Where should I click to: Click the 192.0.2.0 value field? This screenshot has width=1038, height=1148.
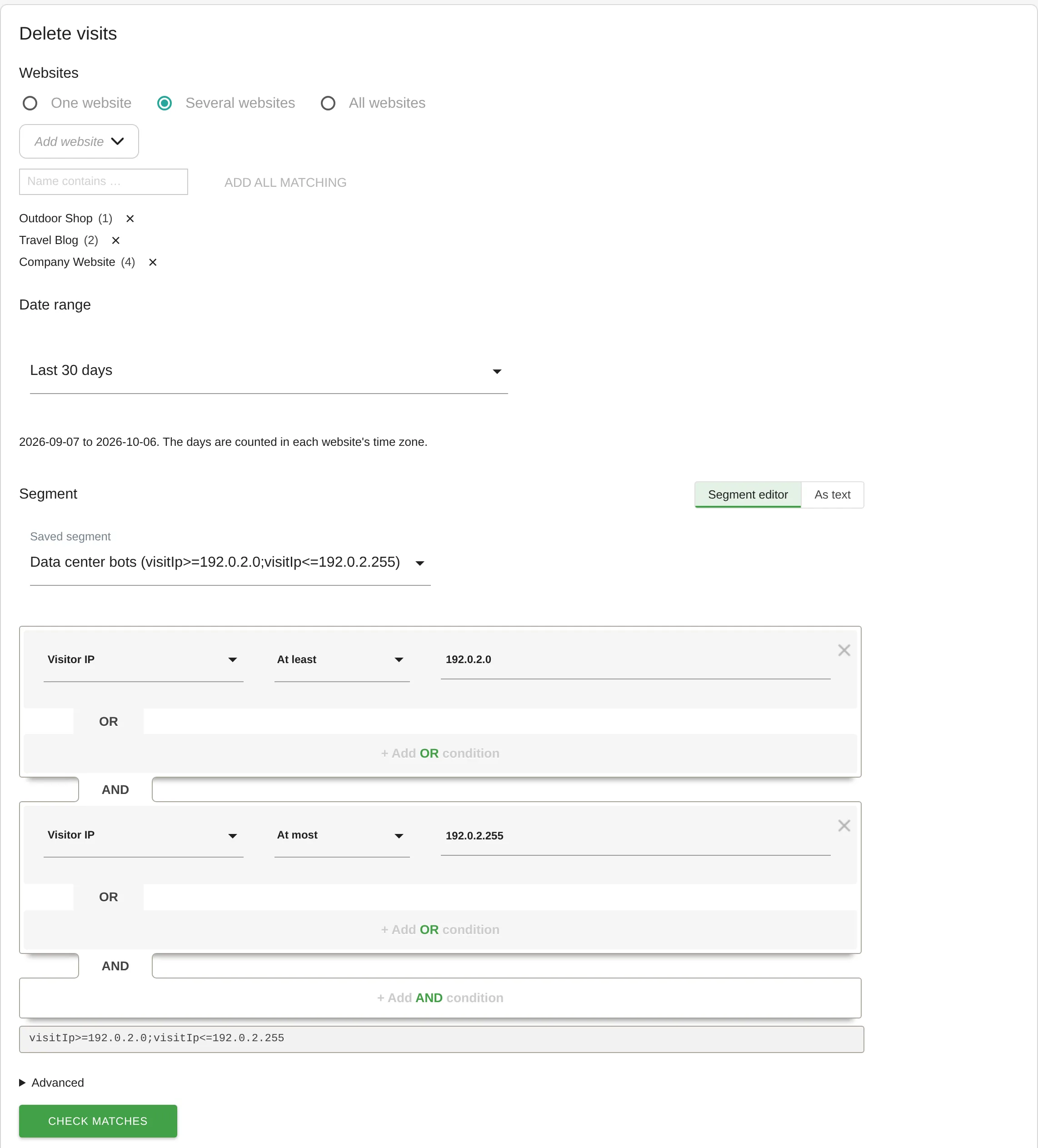tap(635, 659)
